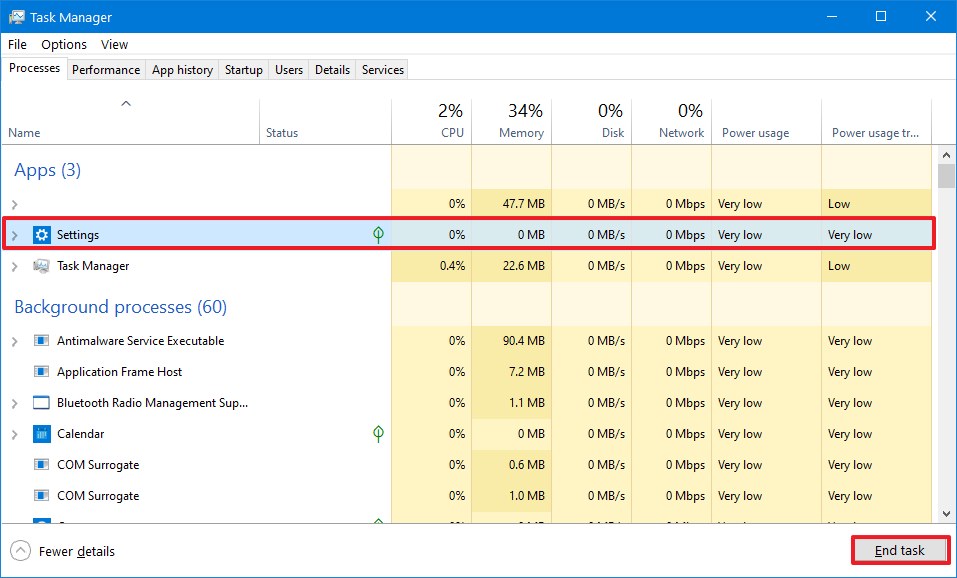Toggle sort order with the Name column arrow
957x578 pixels.
coord(126,104)
